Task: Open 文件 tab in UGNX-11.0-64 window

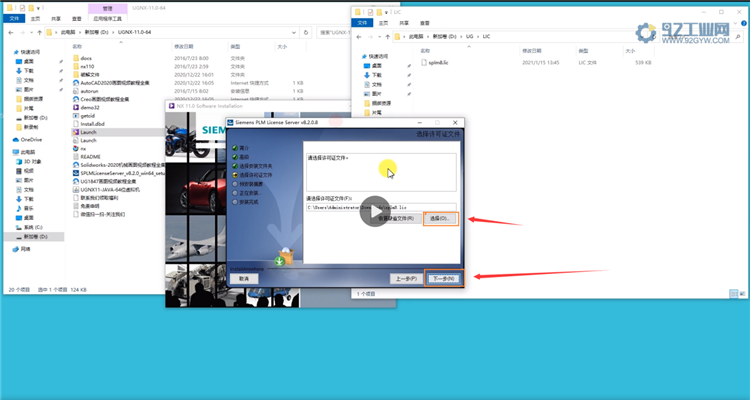Action: tap(14, 19)
